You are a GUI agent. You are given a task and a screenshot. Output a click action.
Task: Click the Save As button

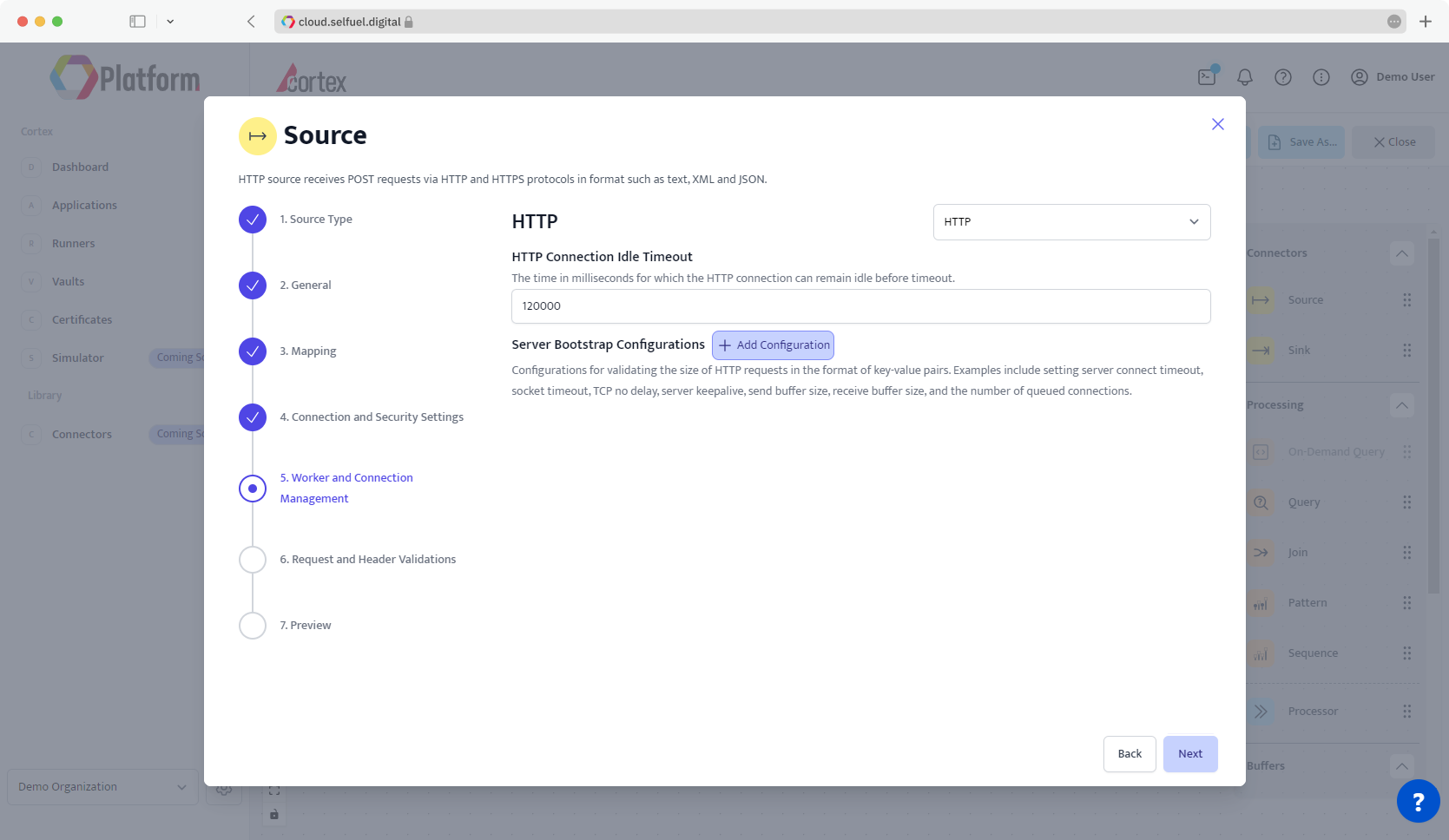pos(1301,142)
